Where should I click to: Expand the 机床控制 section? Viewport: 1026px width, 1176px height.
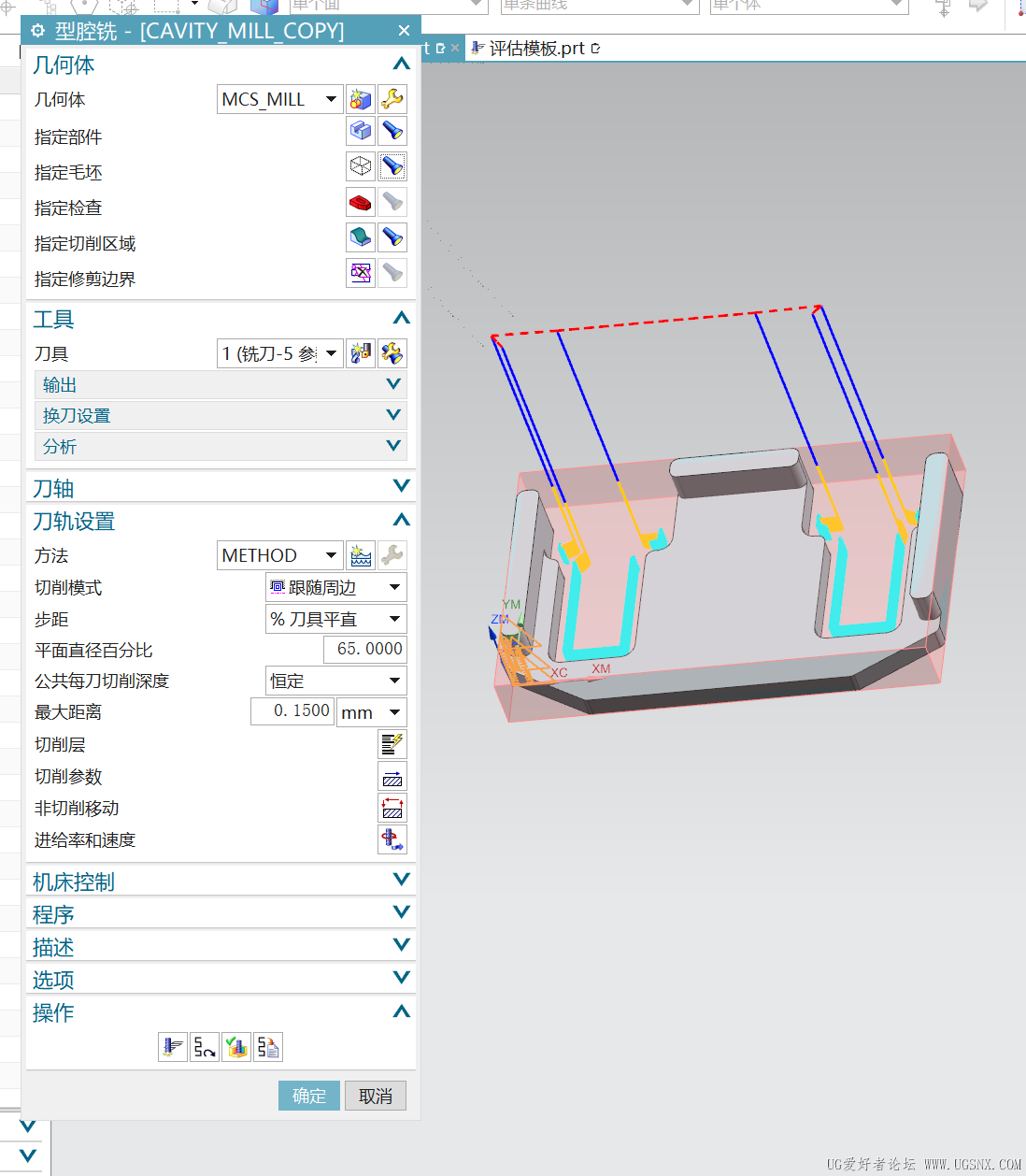(401, 880)
